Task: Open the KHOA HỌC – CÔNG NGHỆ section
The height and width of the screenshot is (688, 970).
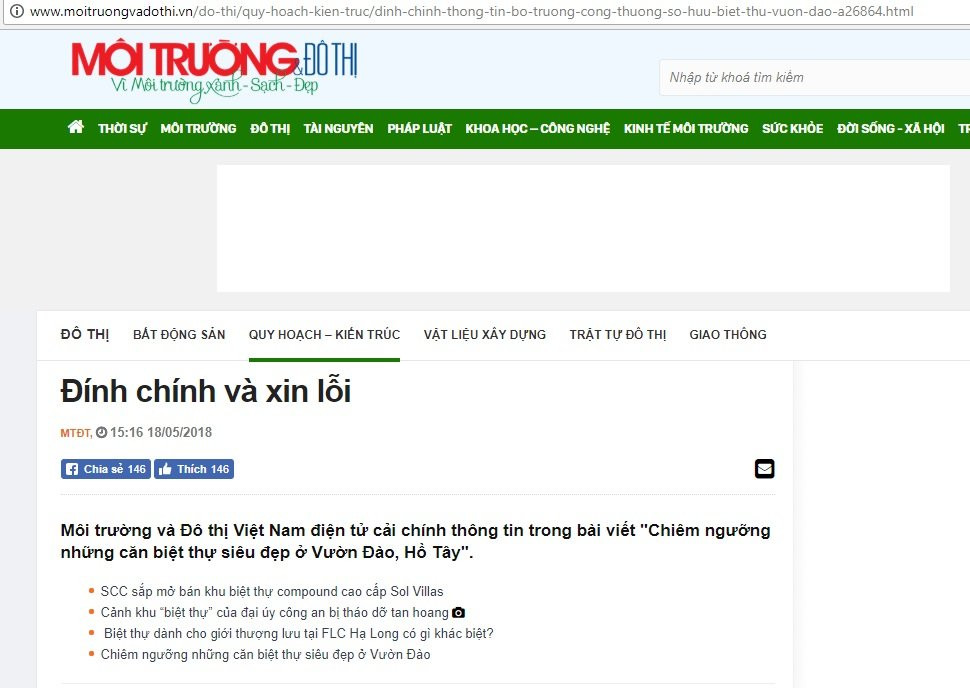Action: (x=538, y=129)
